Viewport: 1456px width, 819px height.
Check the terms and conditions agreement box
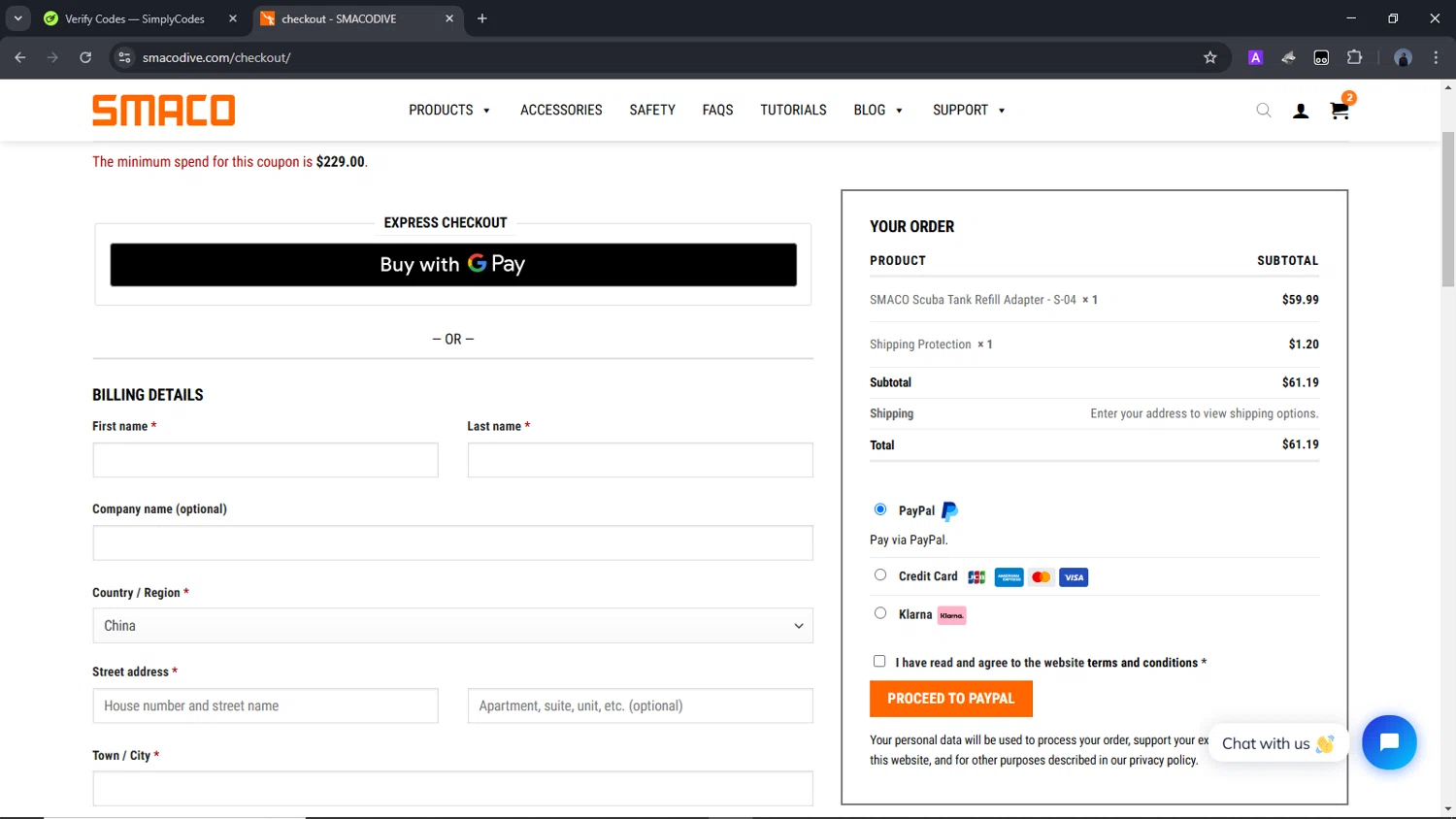pyautogui.click(x=879, y=661)
